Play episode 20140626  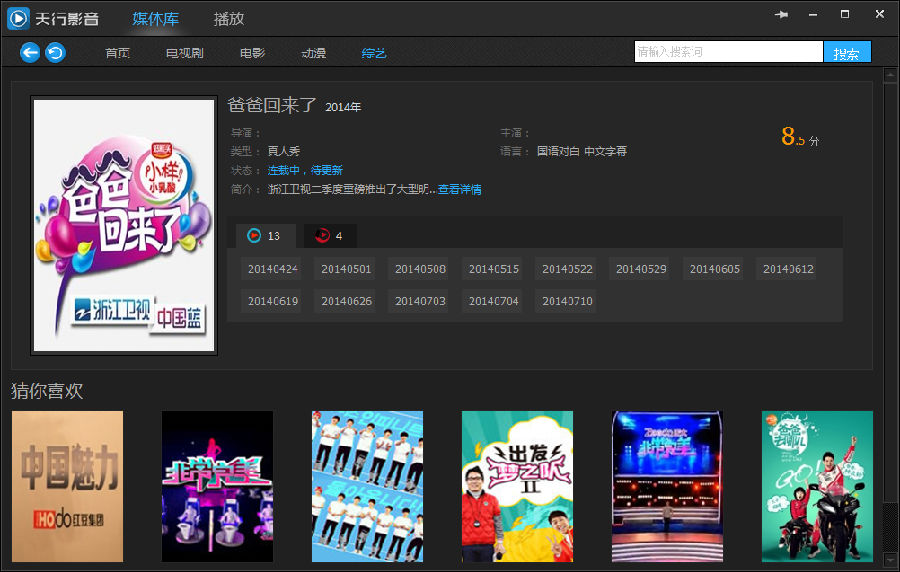coord(346,301)
